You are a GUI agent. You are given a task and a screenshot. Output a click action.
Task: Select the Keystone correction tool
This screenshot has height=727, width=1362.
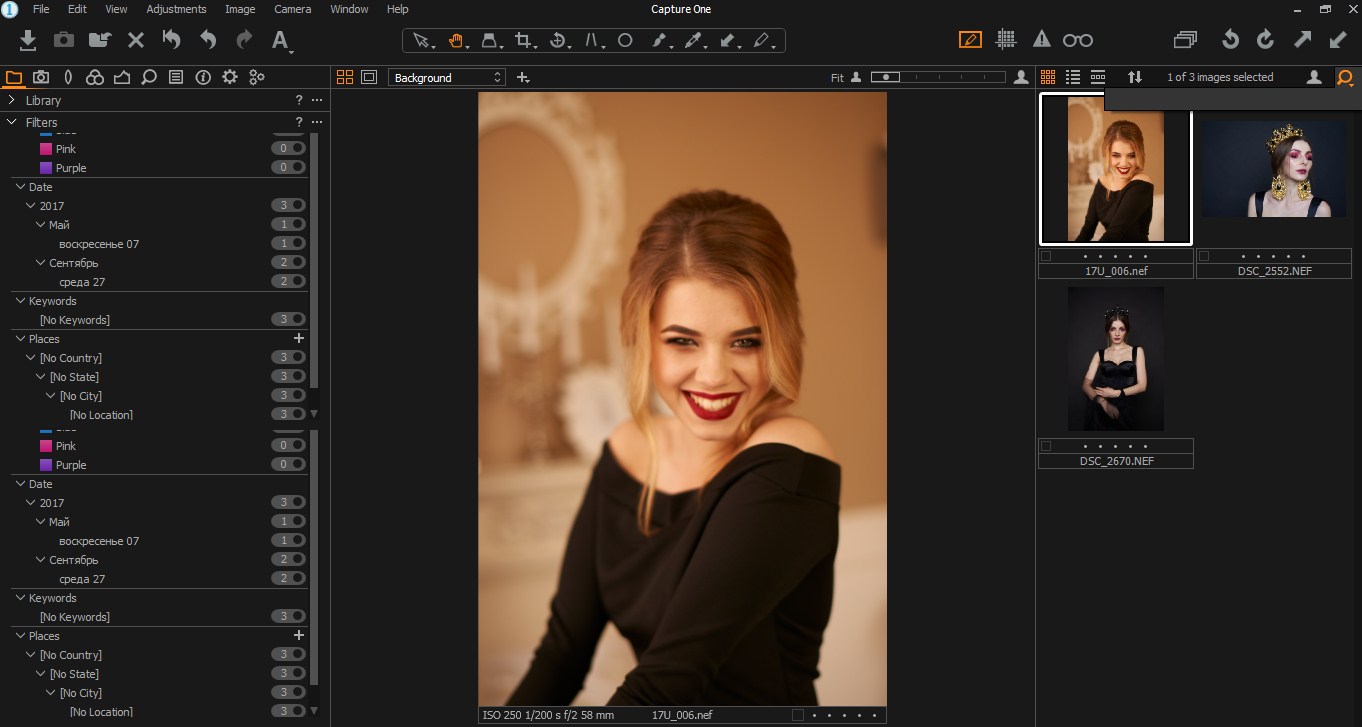click(593, 40)
